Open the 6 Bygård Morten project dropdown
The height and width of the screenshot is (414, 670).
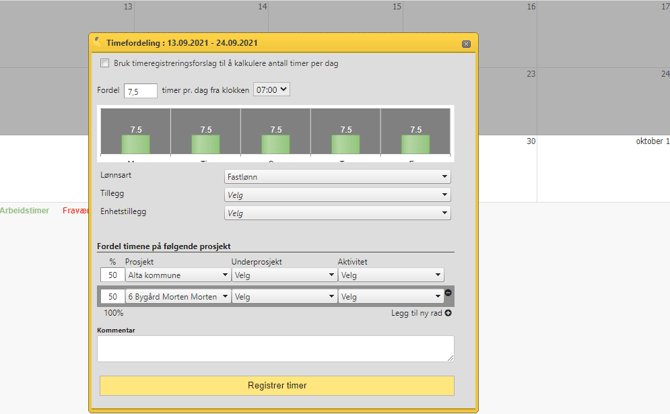click(x=178, y=297)
